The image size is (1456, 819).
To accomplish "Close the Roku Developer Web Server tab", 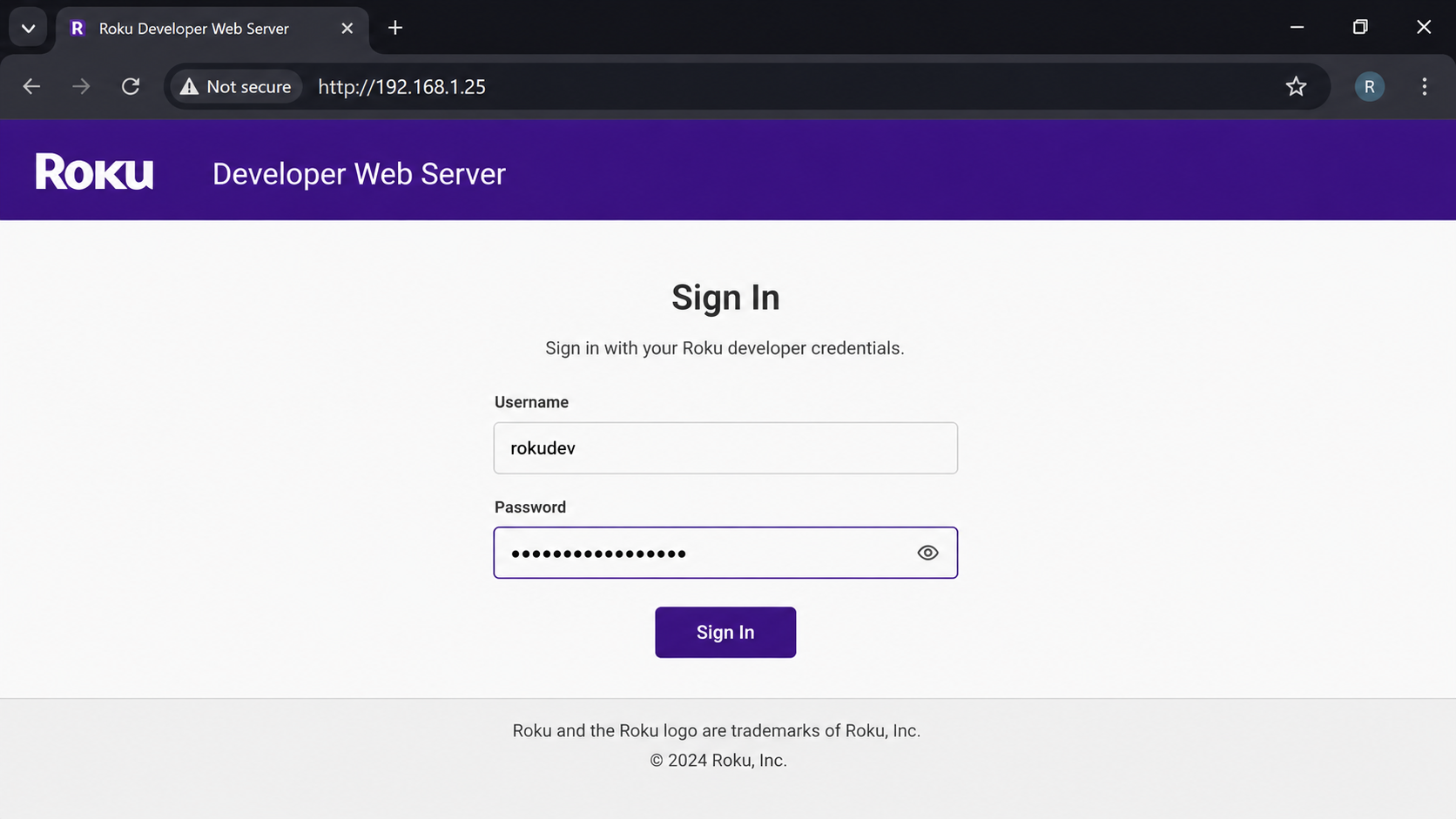I will tap(347, 29).
